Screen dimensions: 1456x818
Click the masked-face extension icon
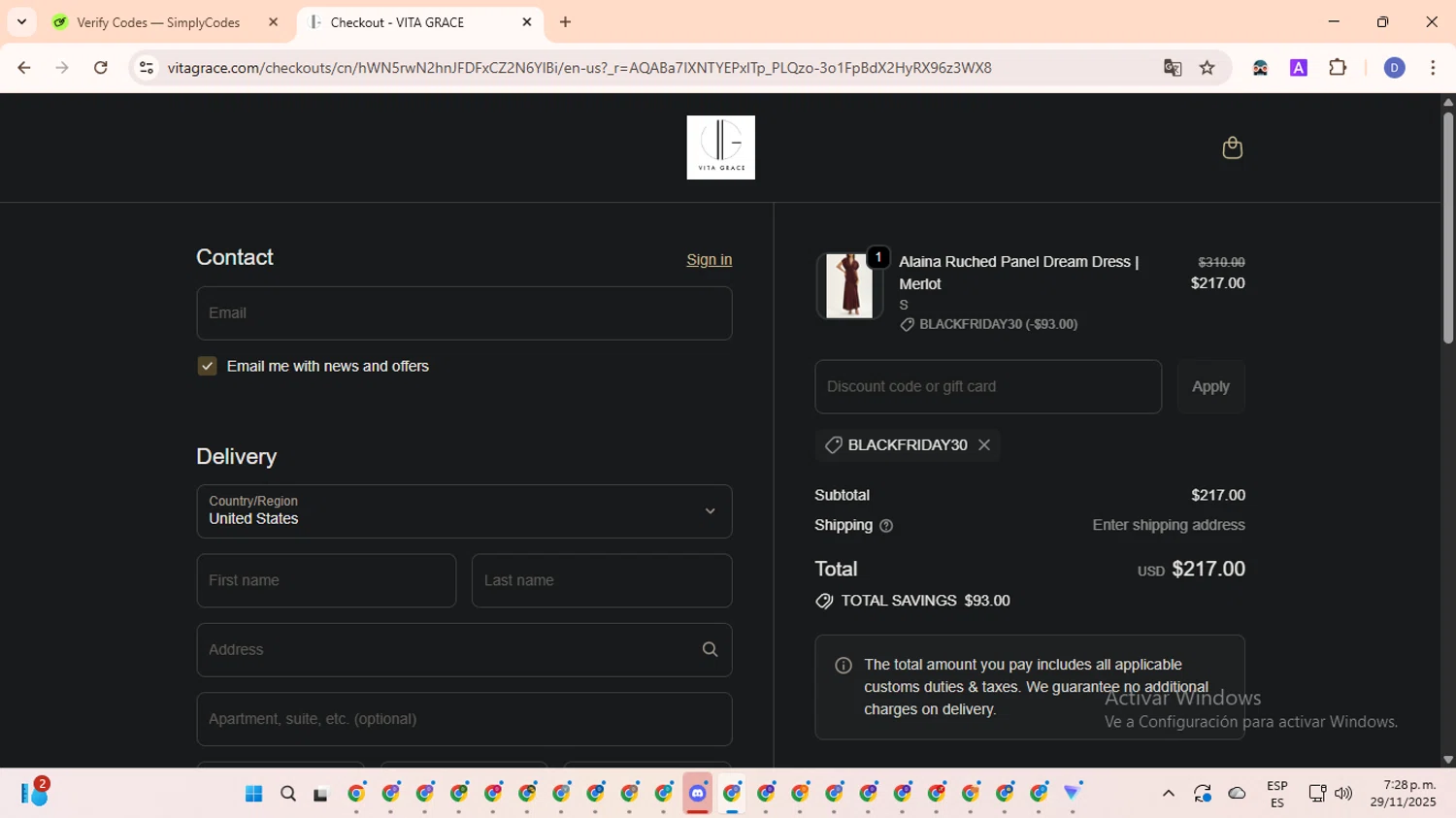click(x=1260, y=67)
